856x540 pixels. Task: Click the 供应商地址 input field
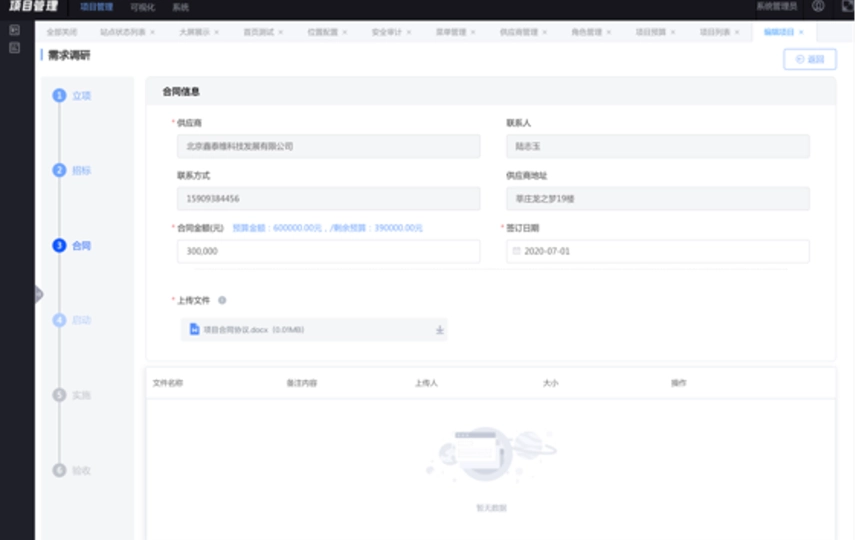coord(658,199)
